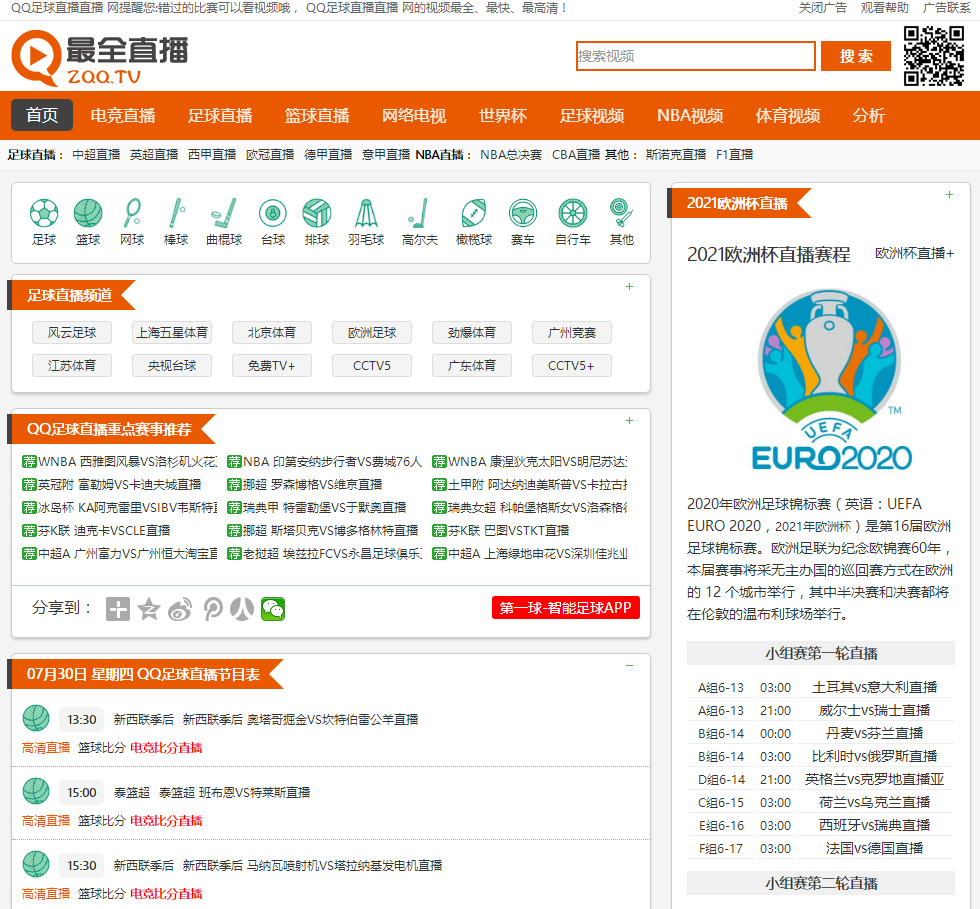The image size is (980, 909).
Task: Open the 风云足球 channel button
Action: pyautogui.click(x=72, y=333)
